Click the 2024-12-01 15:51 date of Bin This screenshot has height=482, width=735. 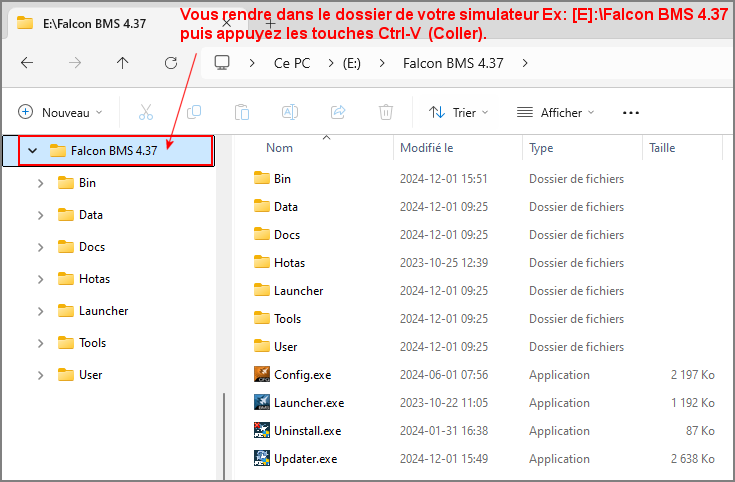tap(443, 179)
